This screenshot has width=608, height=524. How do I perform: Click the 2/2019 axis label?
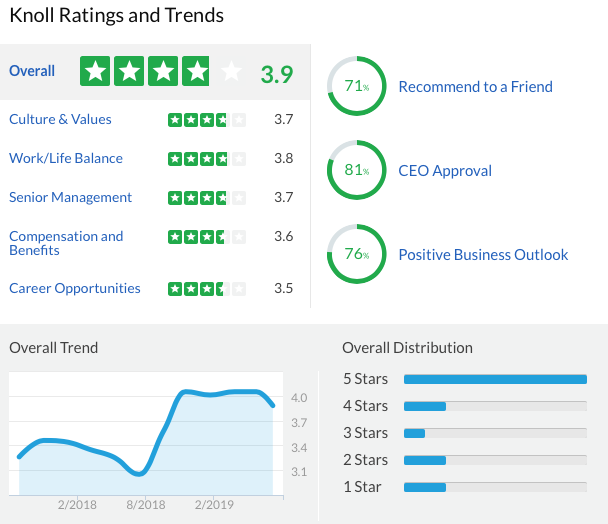[x=214, y=505]
